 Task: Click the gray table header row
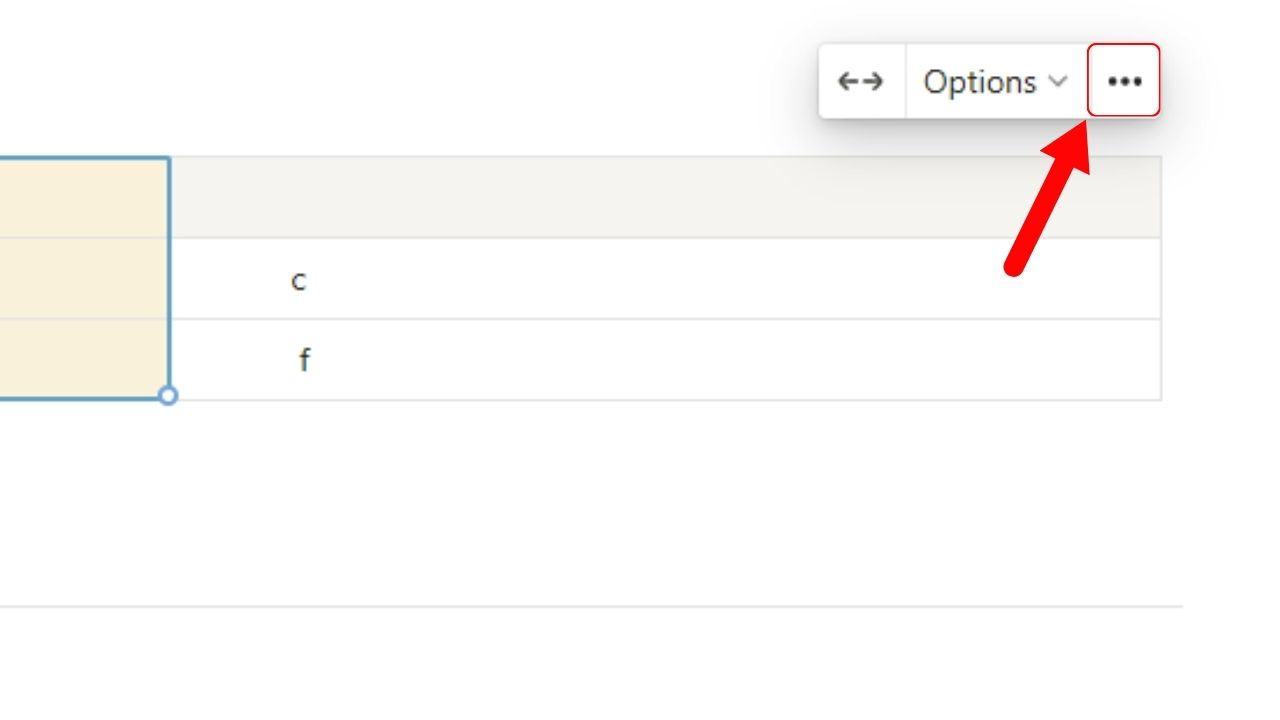[600, 197]
